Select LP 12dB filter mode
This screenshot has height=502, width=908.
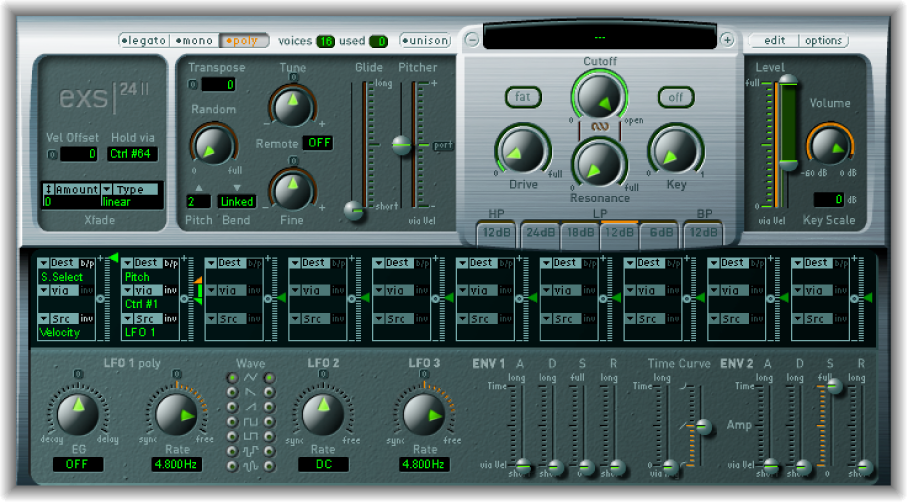620,232
